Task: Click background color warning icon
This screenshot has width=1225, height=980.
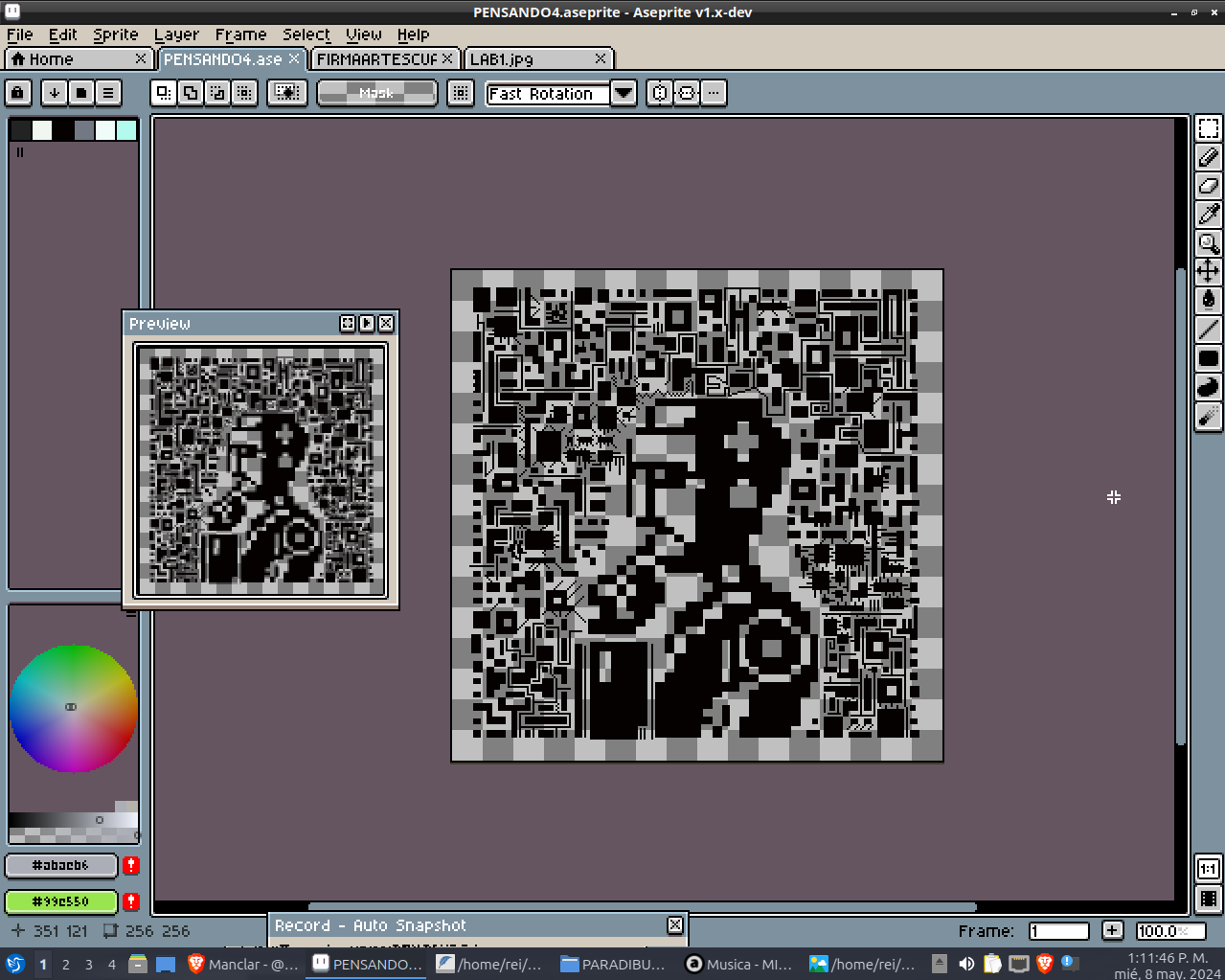Action: 131,901
